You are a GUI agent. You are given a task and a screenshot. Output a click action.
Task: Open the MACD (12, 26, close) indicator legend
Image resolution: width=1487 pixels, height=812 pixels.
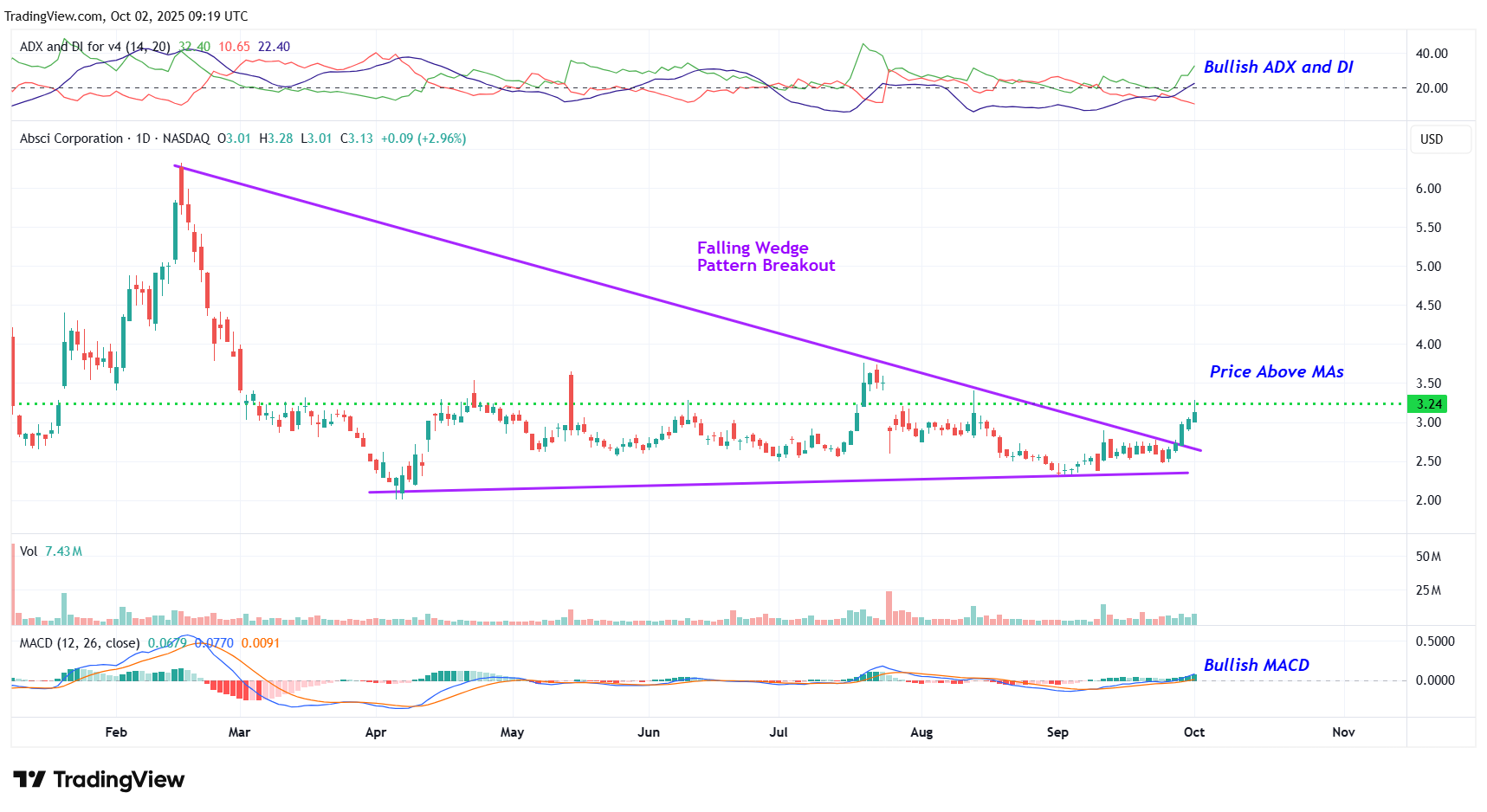point(79,643)
